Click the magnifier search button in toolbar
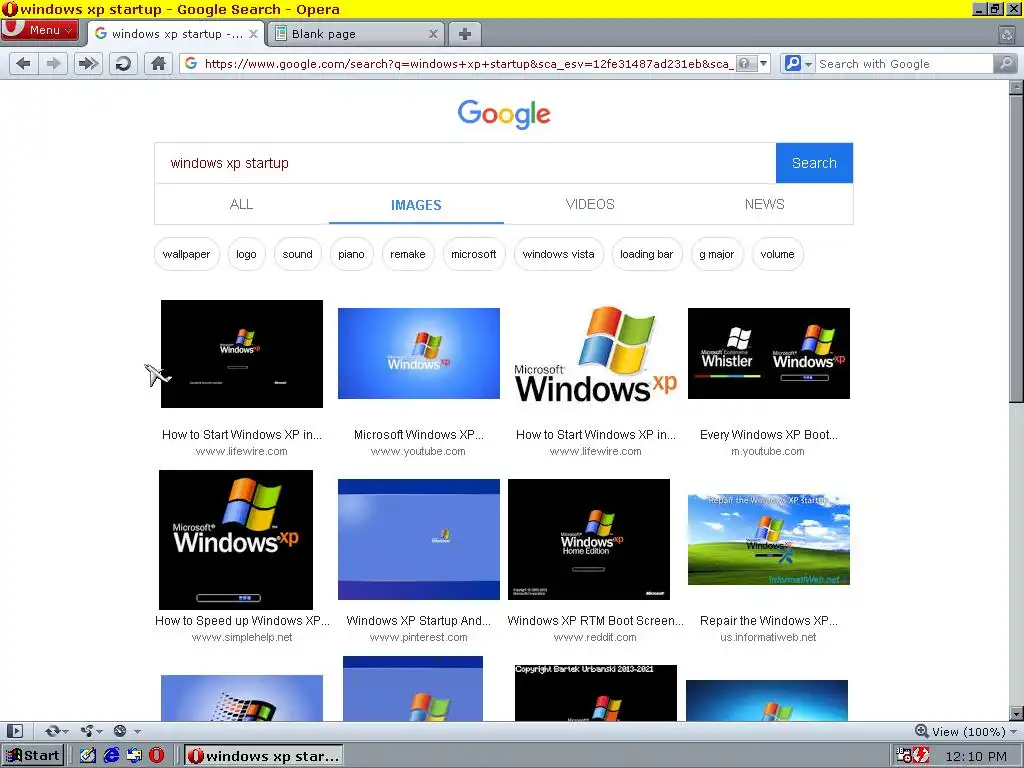Screen dimensions: 1024x768 [1005, 63]
